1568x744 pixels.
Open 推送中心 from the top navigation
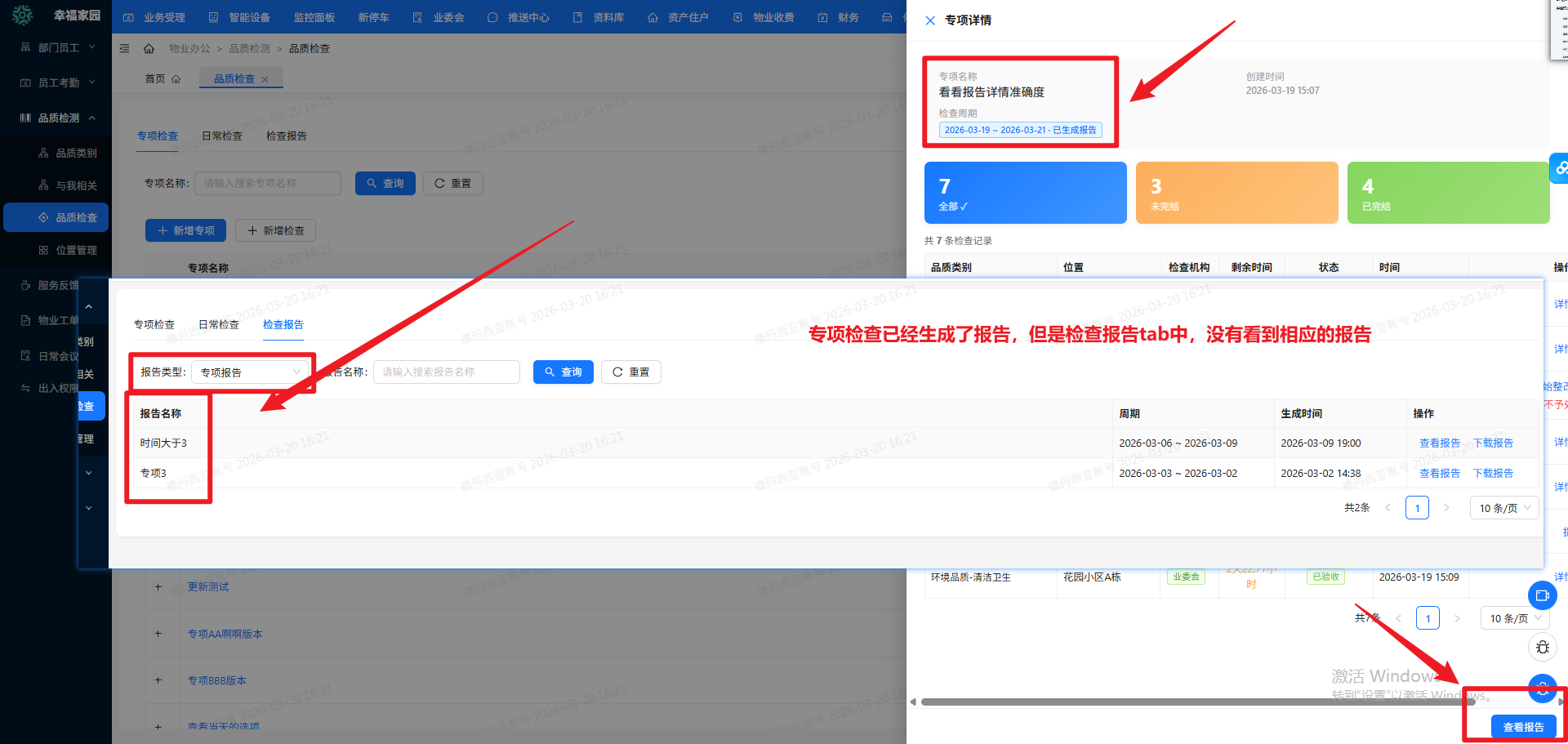tap(519, 17)
